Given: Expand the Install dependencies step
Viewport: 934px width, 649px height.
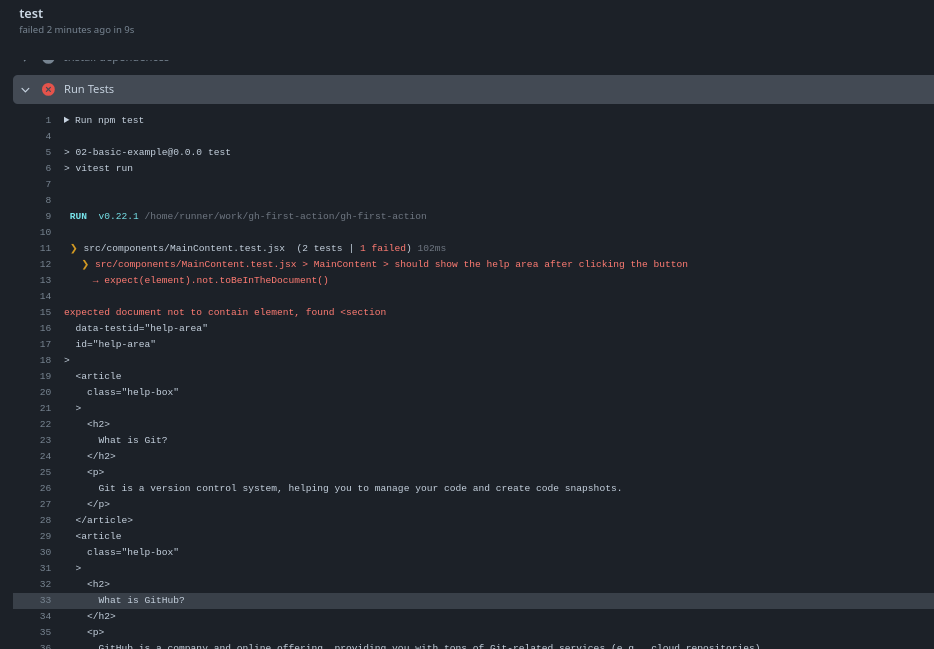Looking at the screenshot, I should point(24,55).
